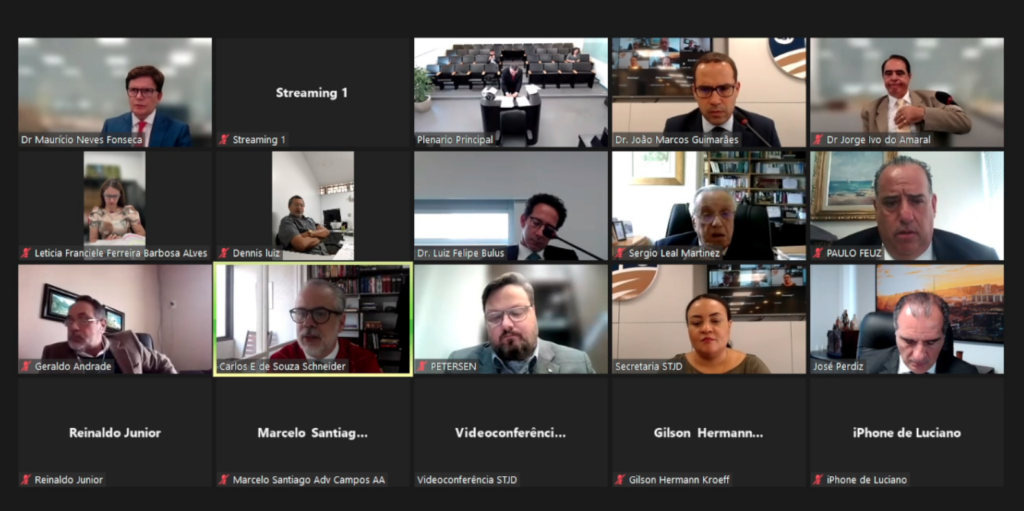
Task: Select Dr Maurício Neves Fonseca video tile
Action: [x=115, y=92]
